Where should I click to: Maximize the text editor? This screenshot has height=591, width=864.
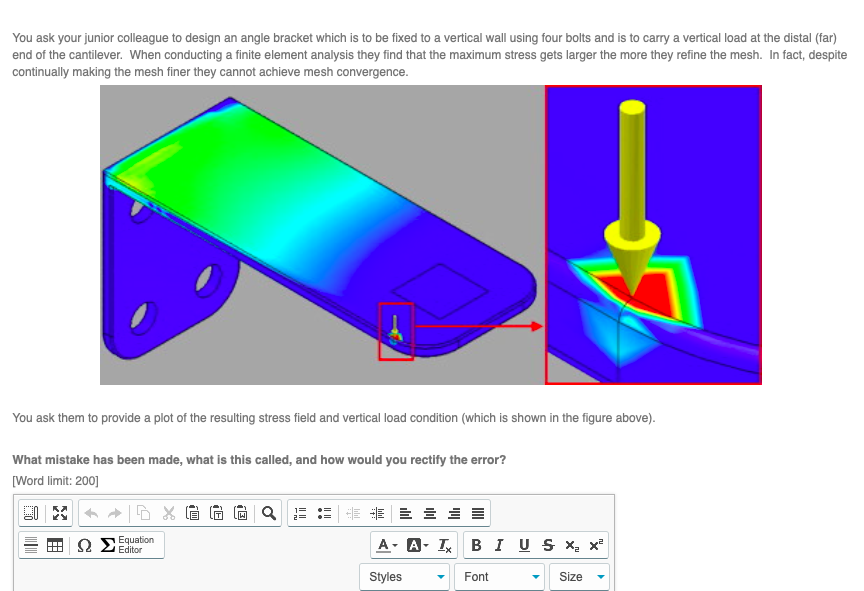(x=59, y=512)
